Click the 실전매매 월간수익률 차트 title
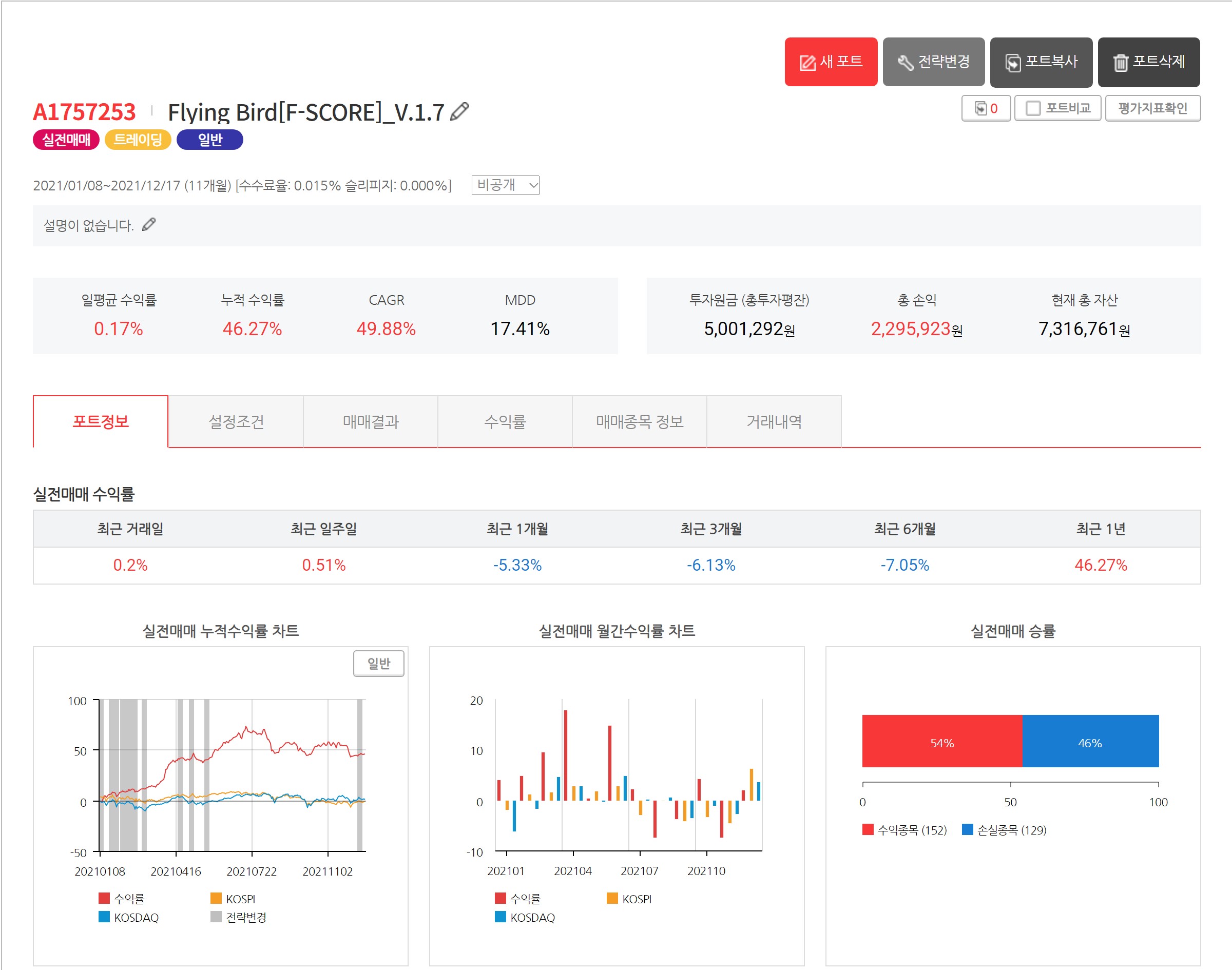The width and height of the screenshot is (1232, 970). click(617, 630)
